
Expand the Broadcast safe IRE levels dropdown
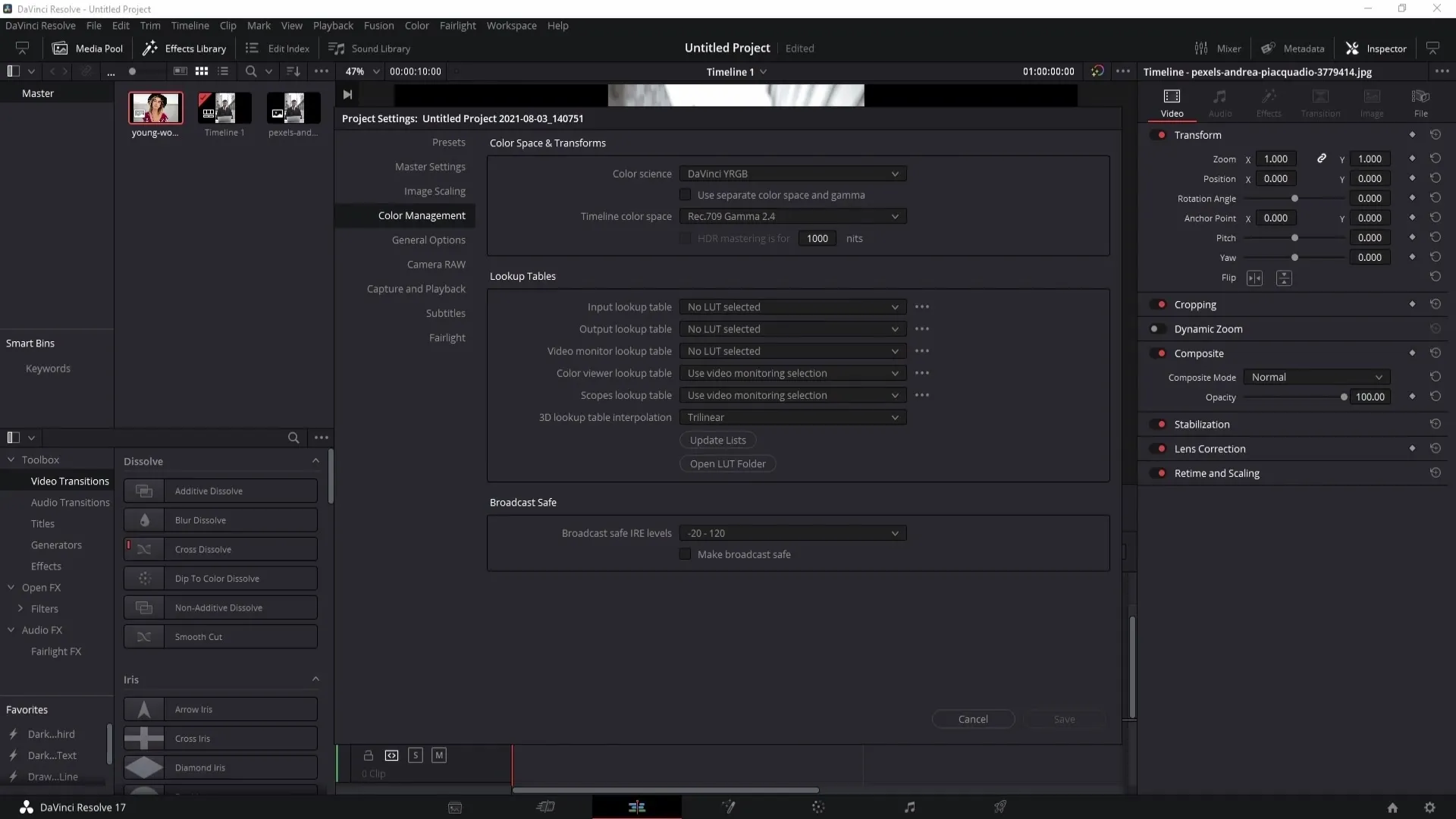click(893, 534)
